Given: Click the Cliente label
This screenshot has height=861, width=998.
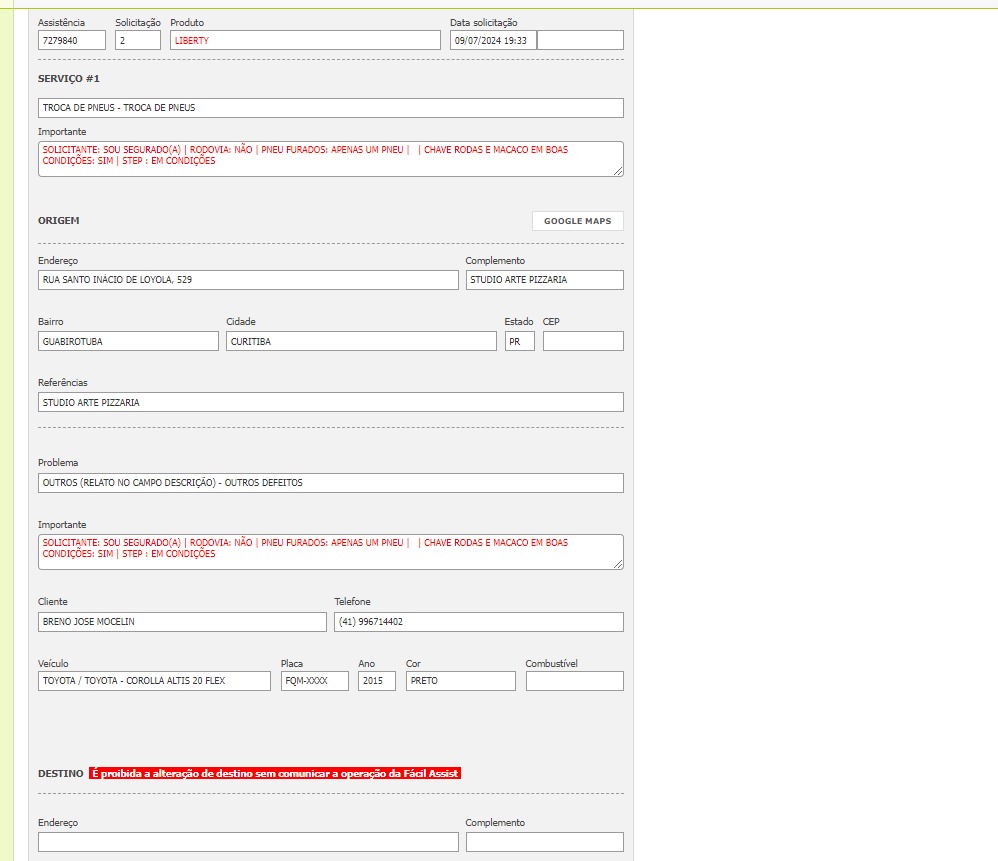Looking at the screenshot, I should (x=53, y=601).
